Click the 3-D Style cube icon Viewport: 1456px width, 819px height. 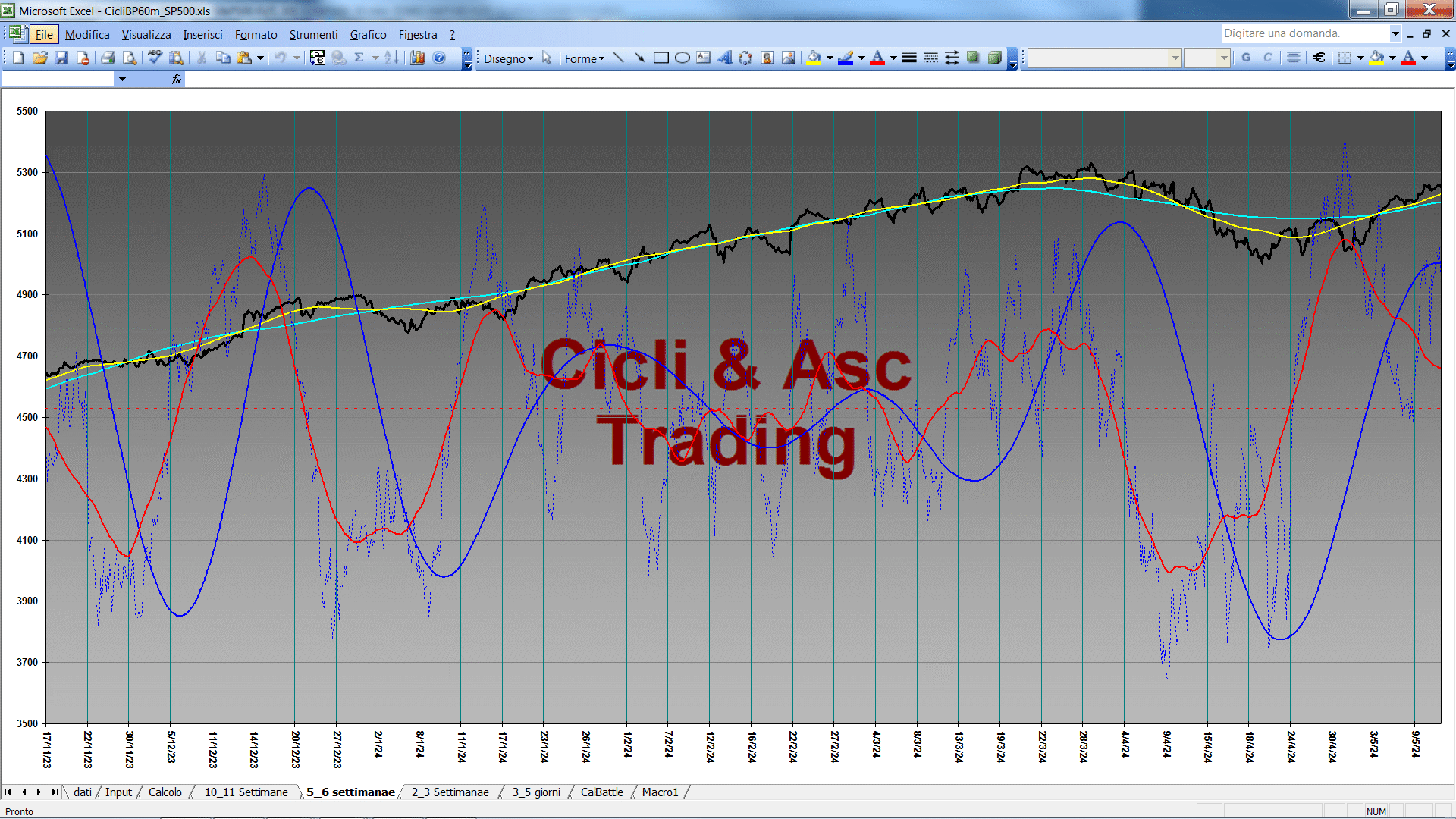[995, 58]
